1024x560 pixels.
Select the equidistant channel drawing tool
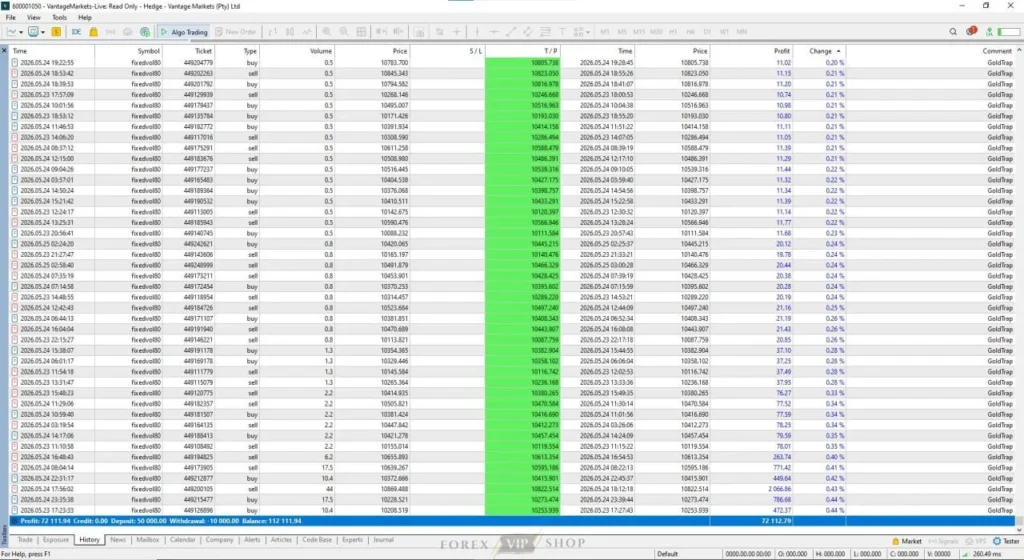pos(528,31)
